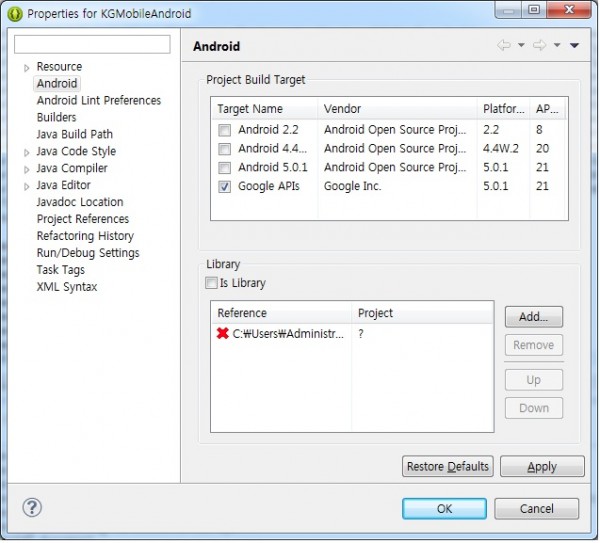Select Refactoring History page

85,236
